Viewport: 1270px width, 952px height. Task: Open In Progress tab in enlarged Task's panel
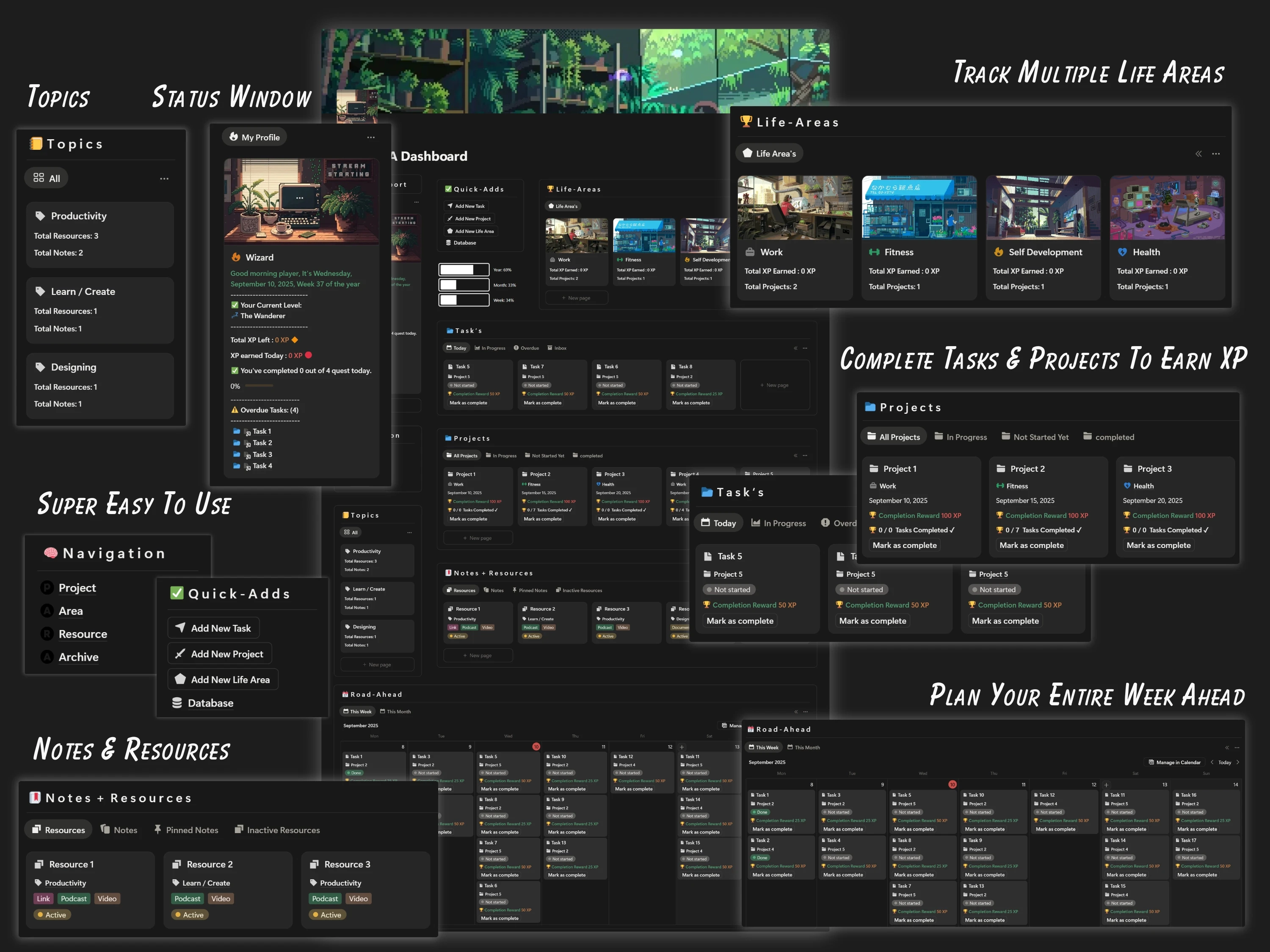(x=779, y=523)
